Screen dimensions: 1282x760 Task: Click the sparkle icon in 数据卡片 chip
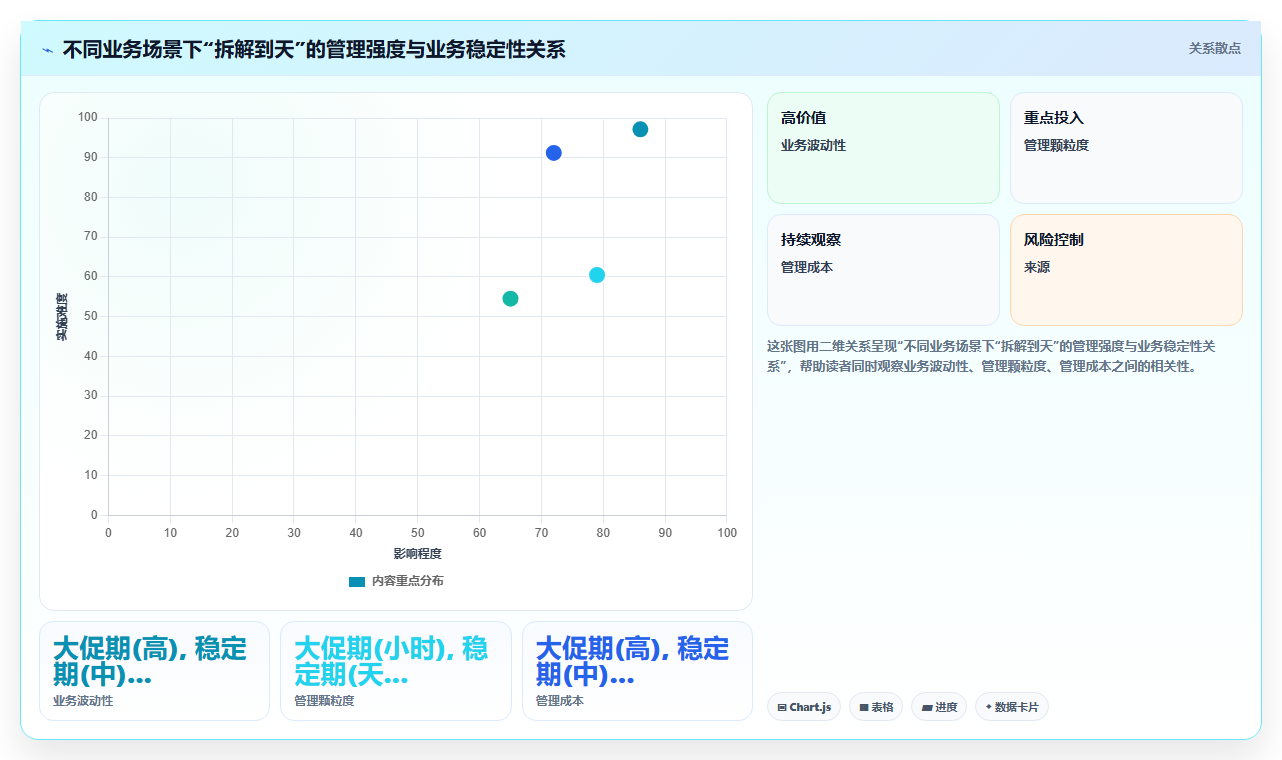tap(989, 706)
